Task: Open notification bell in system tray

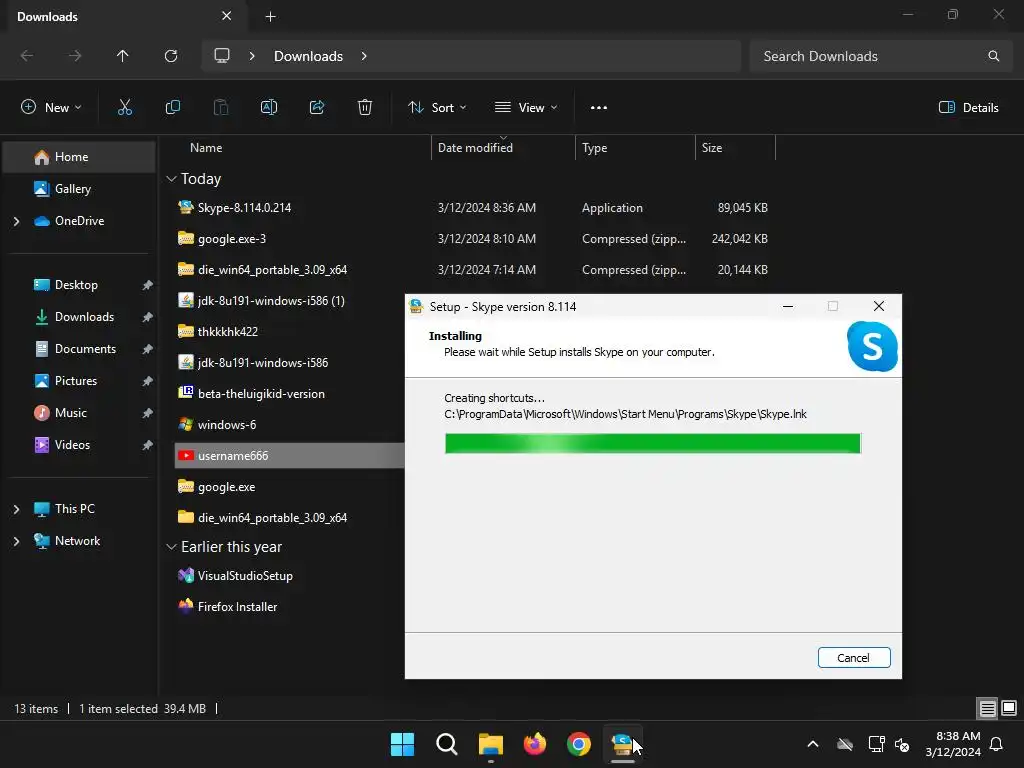Action: point(997,744)
